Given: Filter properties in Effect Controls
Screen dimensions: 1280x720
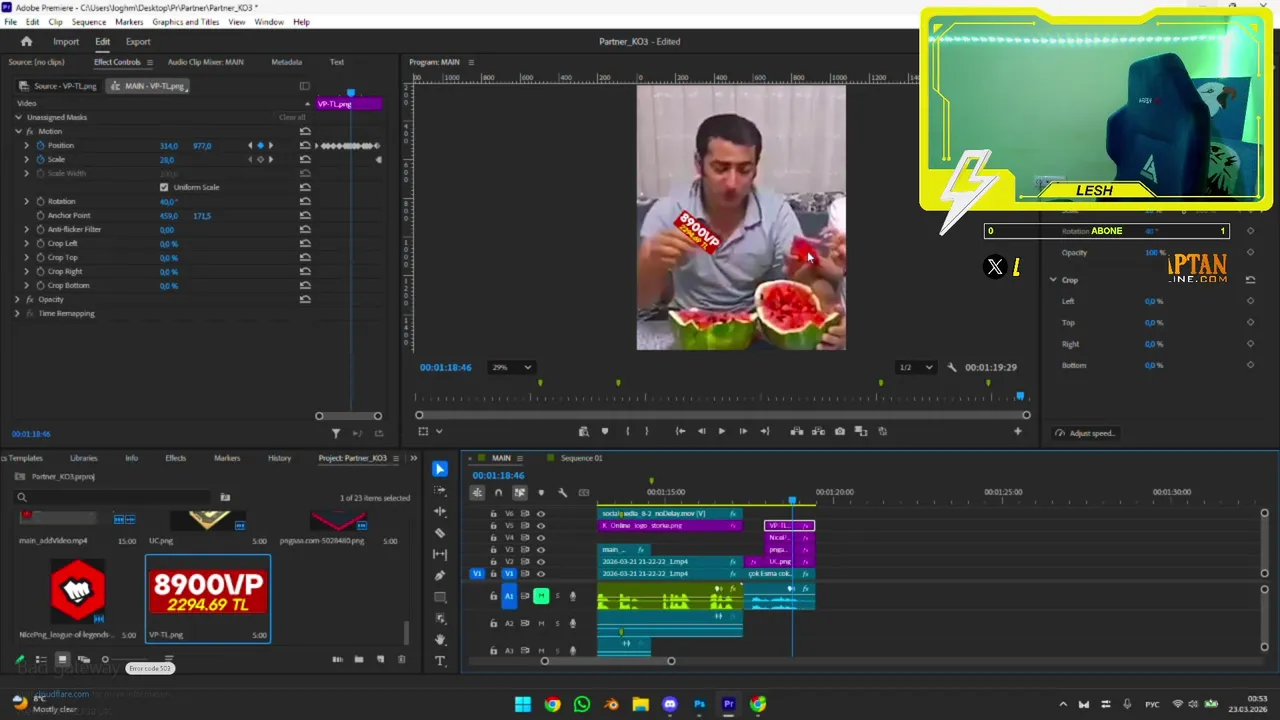Looking at the screenshot, I should tap(336, 433).
